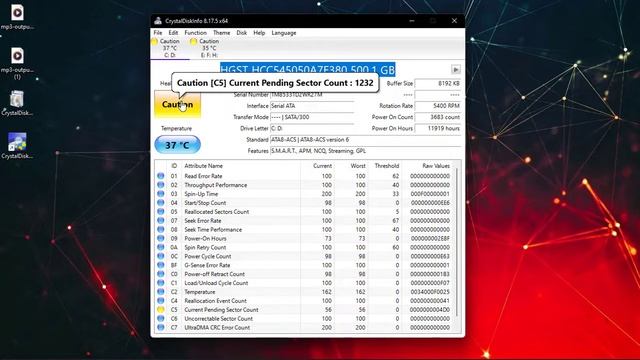Open the Edit menu
The image size is (640, 360).
pos(173,33)
